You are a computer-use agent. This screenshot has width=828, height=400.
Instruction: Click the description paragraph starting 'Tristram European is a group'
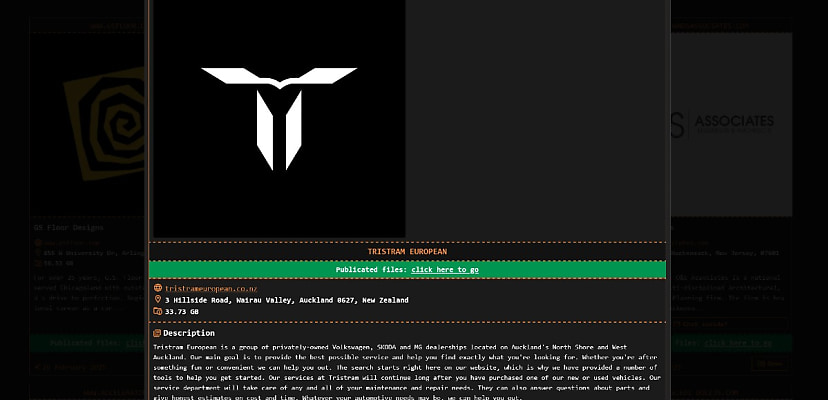pos(407,372)
